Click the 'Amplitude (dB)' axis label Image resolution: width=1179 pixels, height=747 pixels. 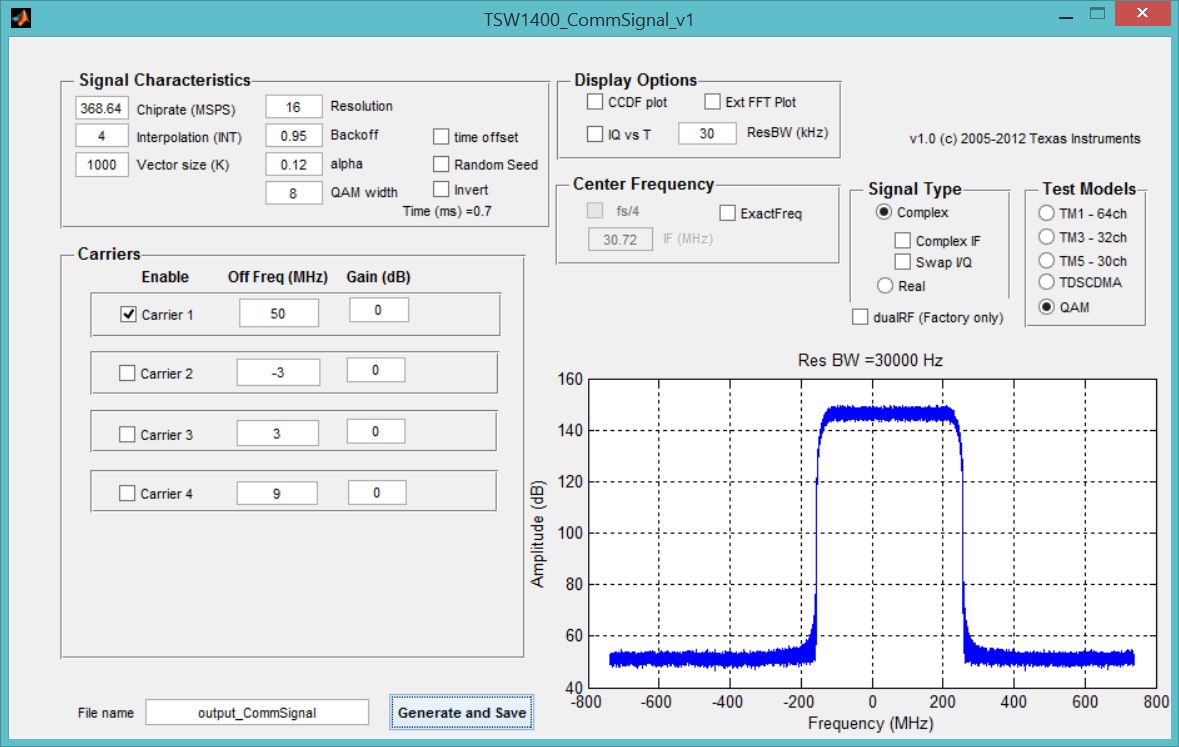537,533
